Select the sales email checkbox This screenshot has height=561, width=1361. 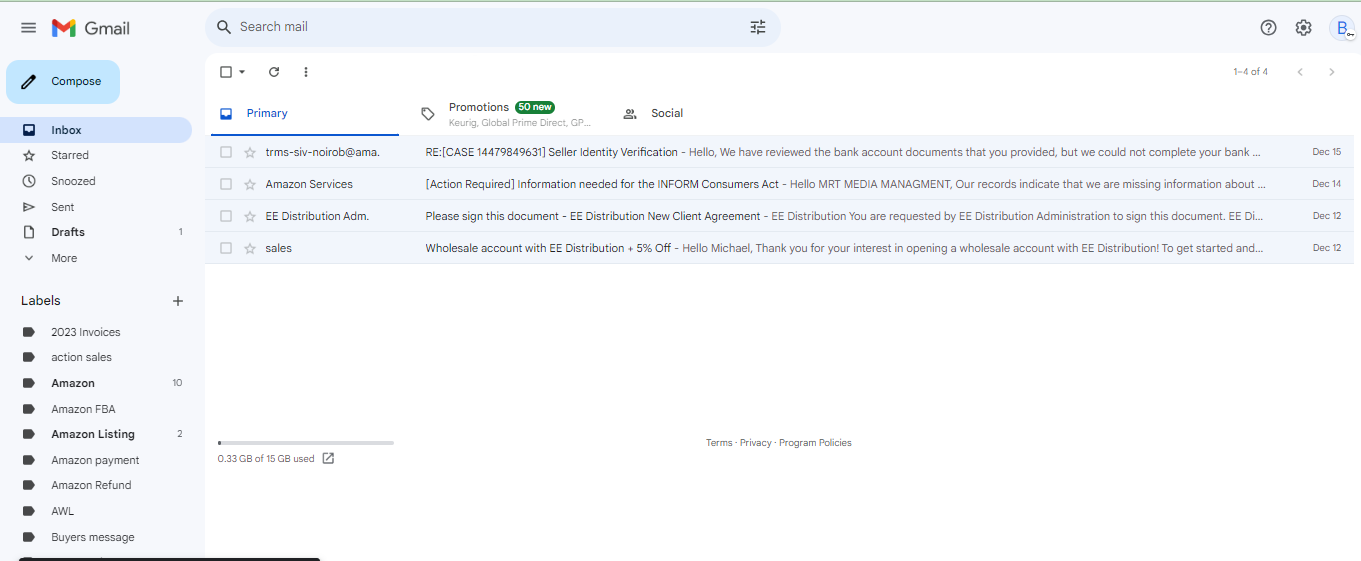tap(226, 248)
